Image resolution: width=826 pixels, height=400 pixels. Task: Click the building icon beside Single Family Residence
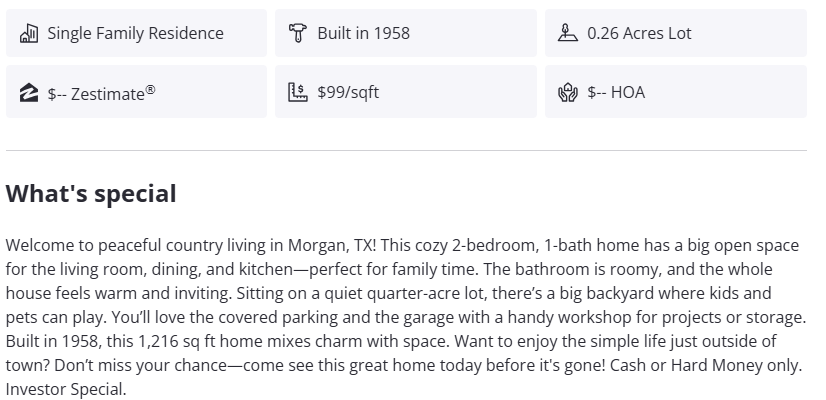pos(28,33)
